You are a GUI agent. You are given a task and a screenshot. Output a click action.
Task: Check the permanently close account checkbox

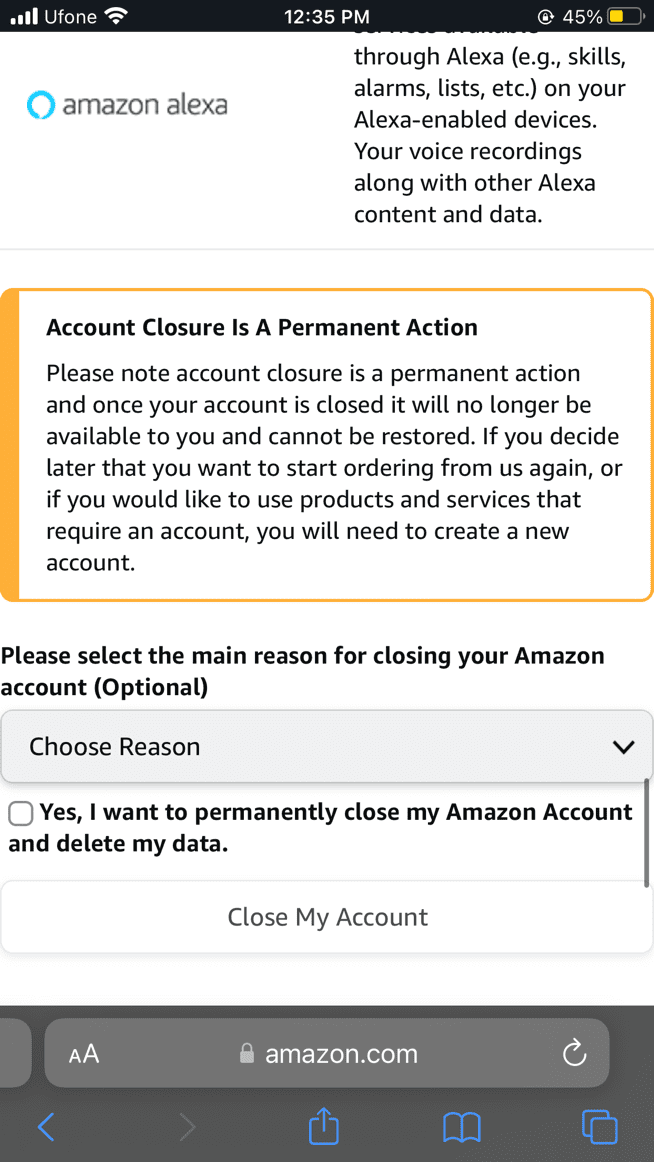click(x=20, y=813)
